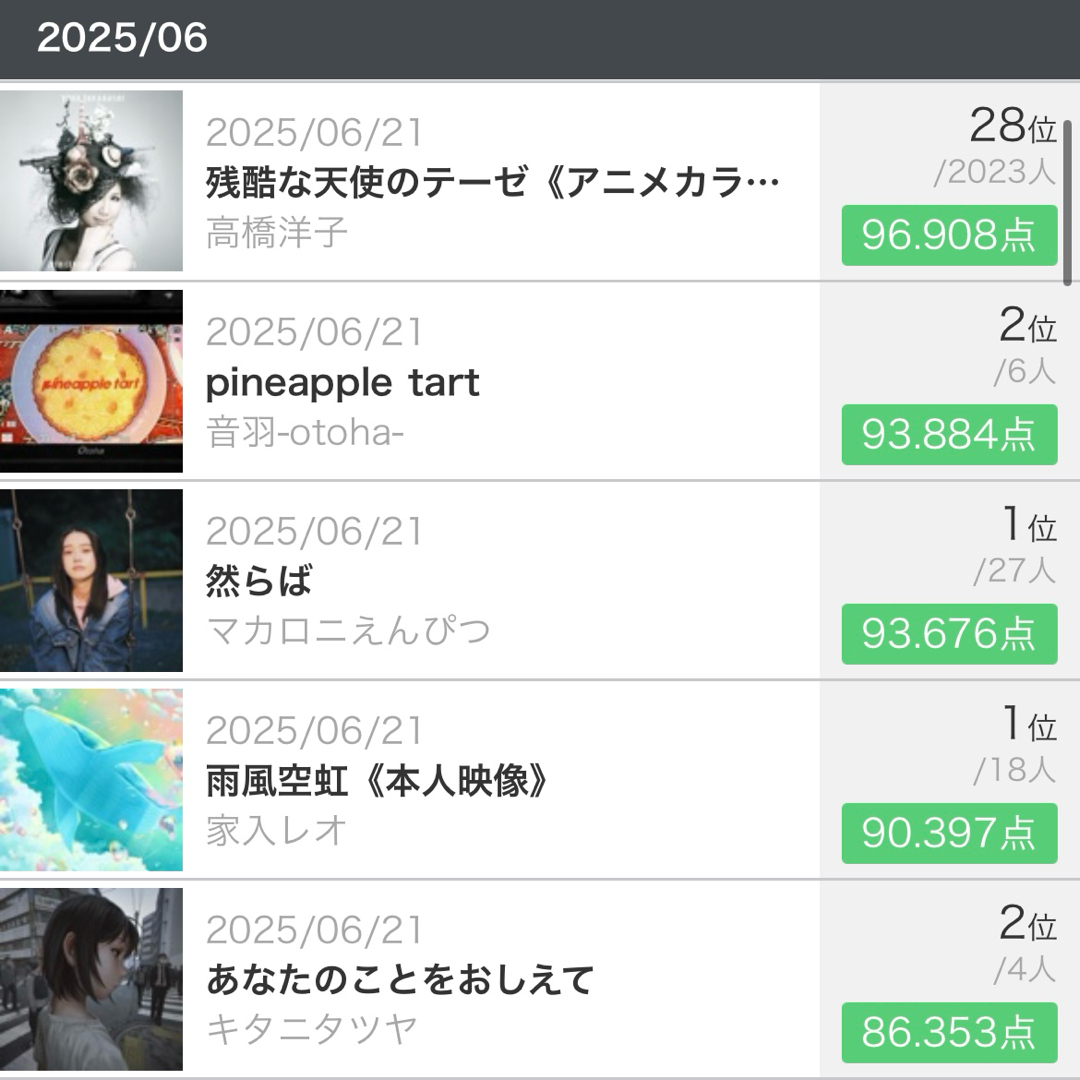Image resolution: width=1080 pixels, height=1080 pixels.
Task: Tap the pineapple tart cover thumbnail
Action: pos(91,381)
